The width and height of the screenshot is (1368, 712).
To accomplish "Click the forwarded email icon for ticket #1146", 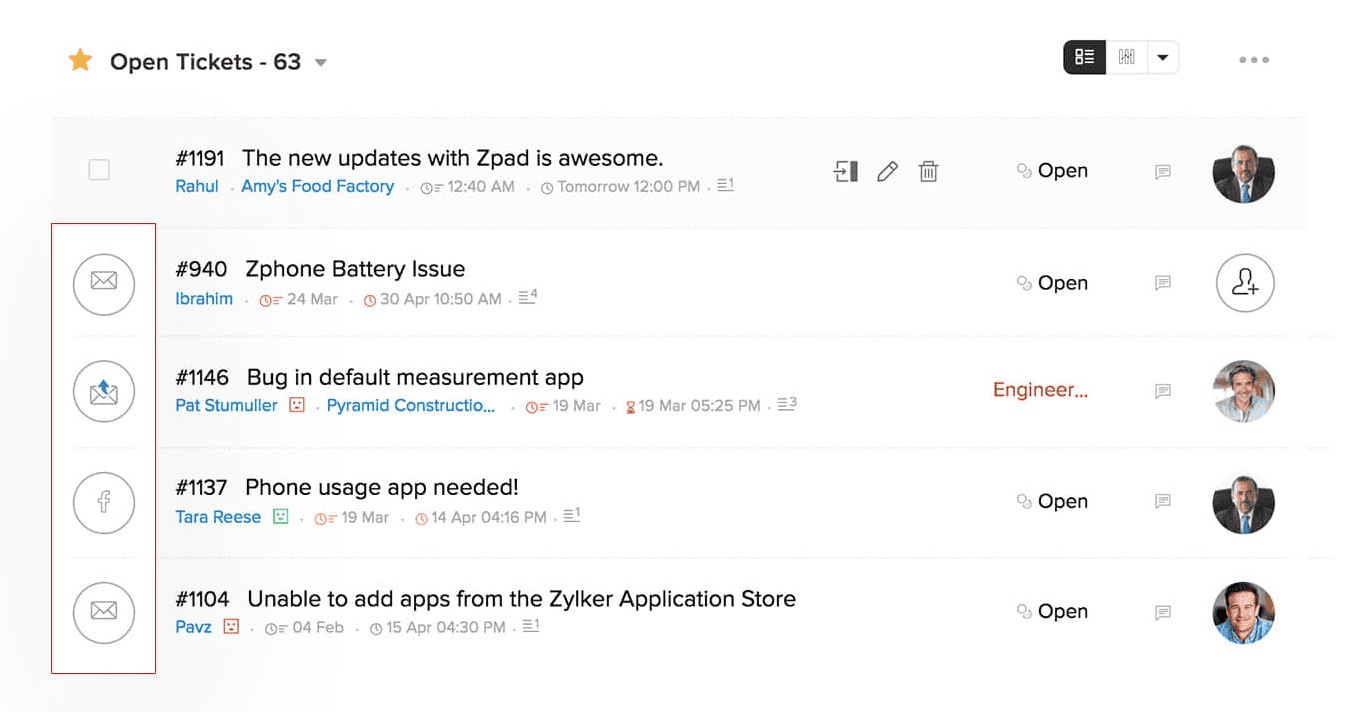I will click(104, 392).
